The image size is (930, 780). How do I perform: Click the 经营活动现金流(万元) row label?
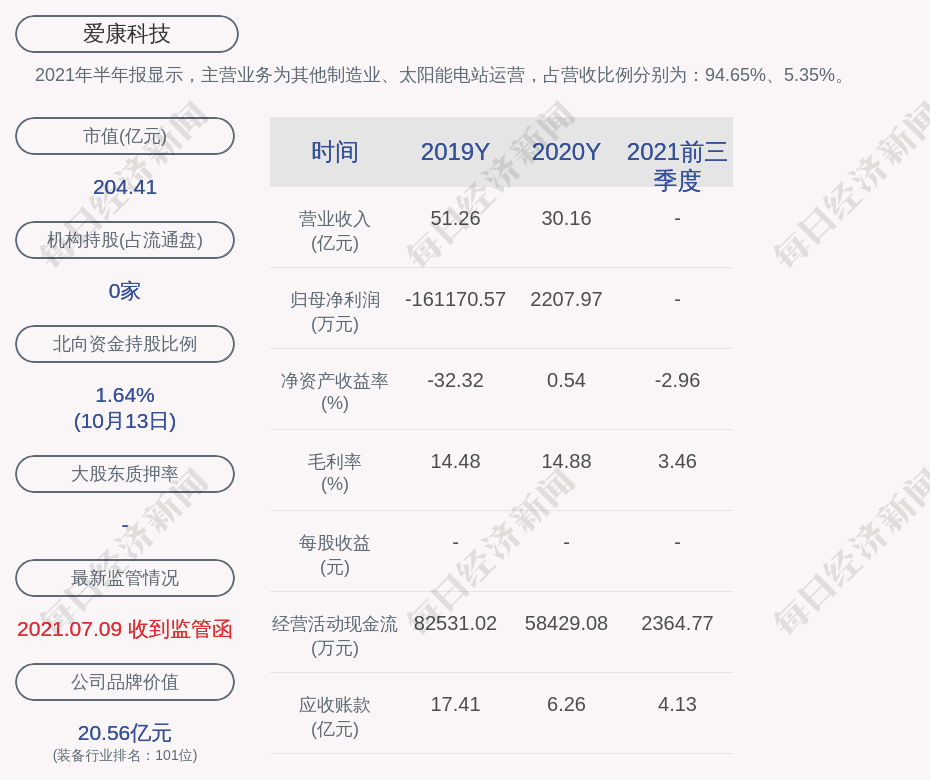tap(335, 636)
